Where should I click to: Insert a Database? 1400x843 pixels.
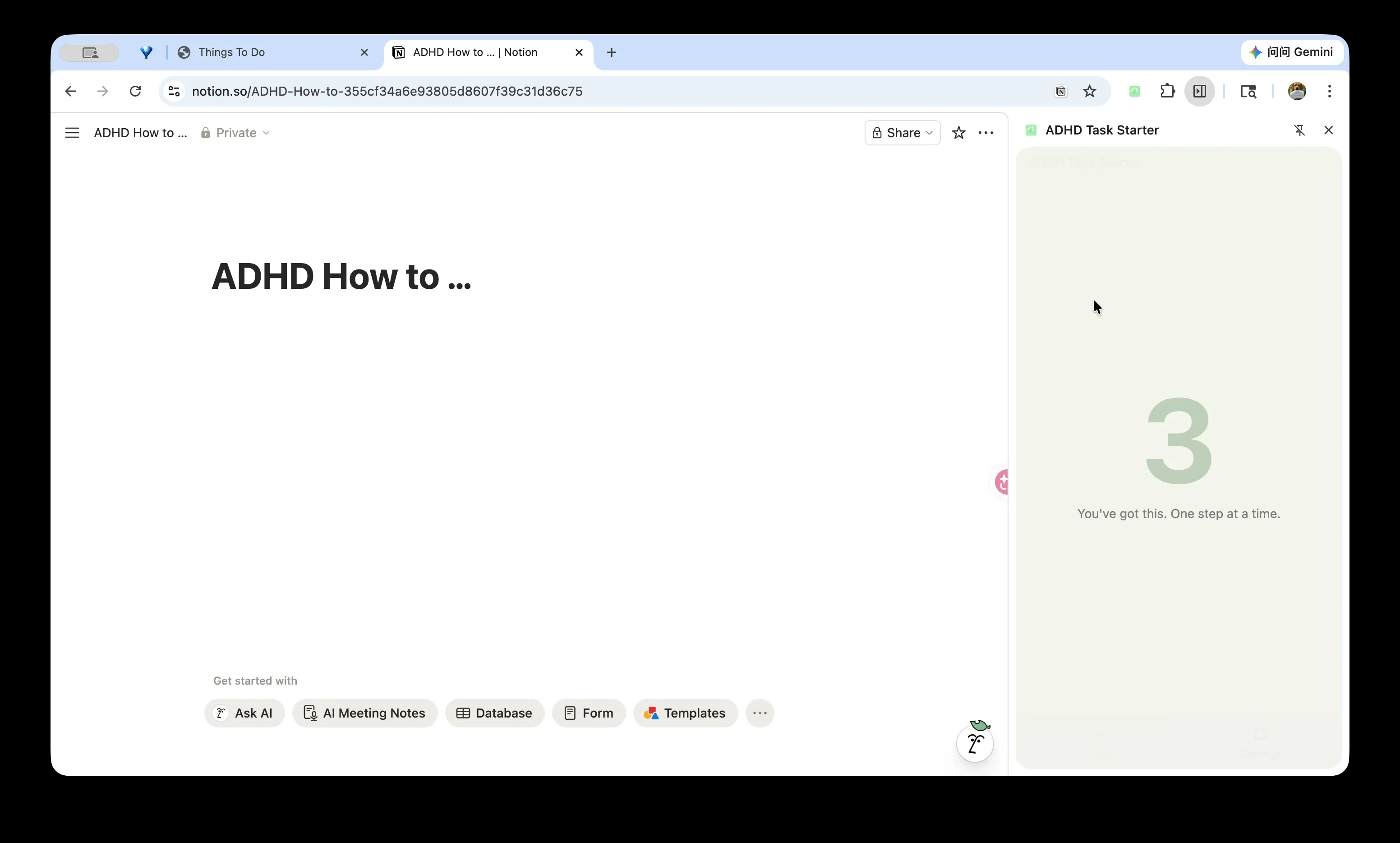[x=494, y=713]
